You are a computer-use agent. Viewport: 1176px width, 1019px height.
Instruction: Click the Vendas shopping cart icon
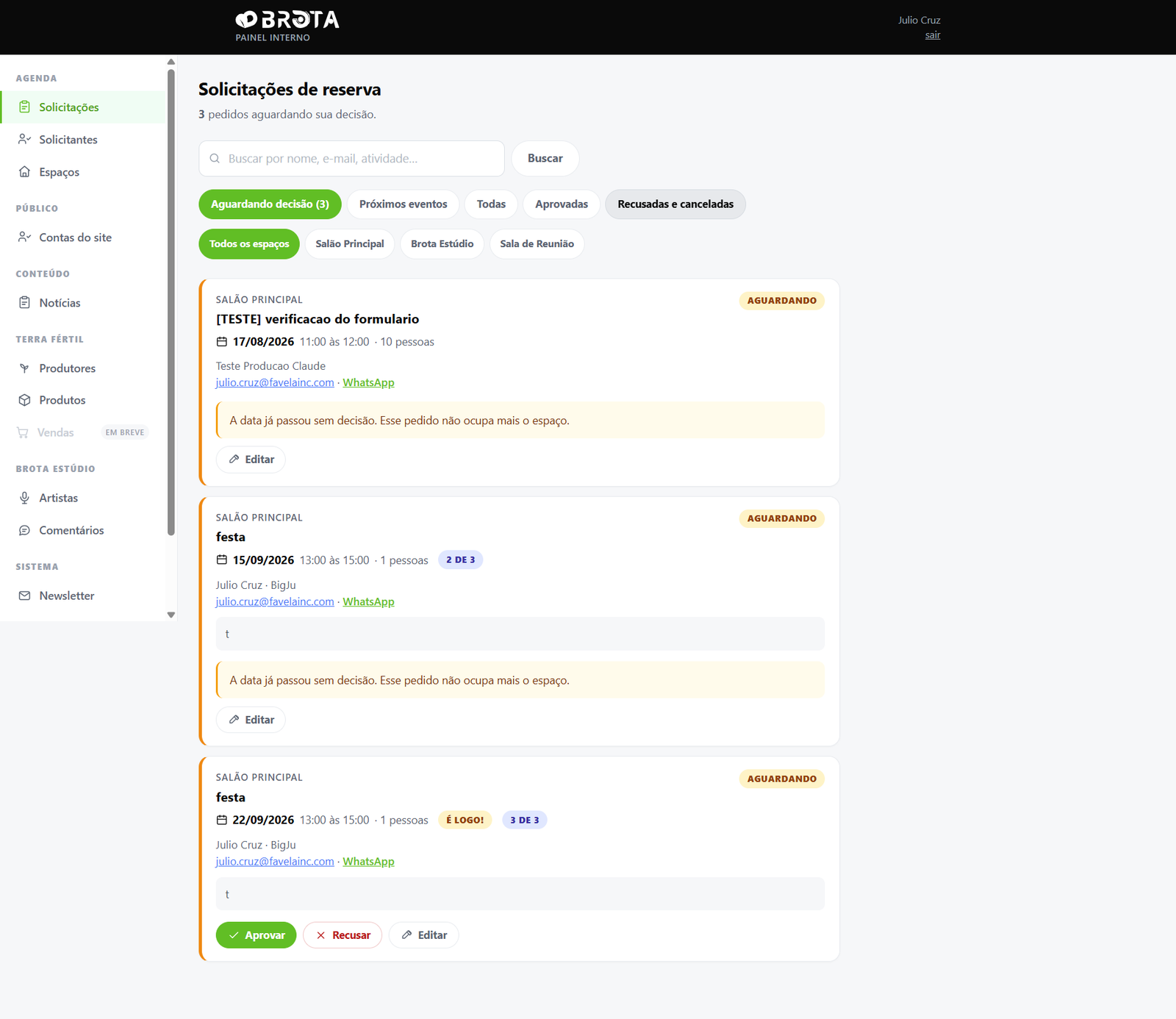point(23,432)
